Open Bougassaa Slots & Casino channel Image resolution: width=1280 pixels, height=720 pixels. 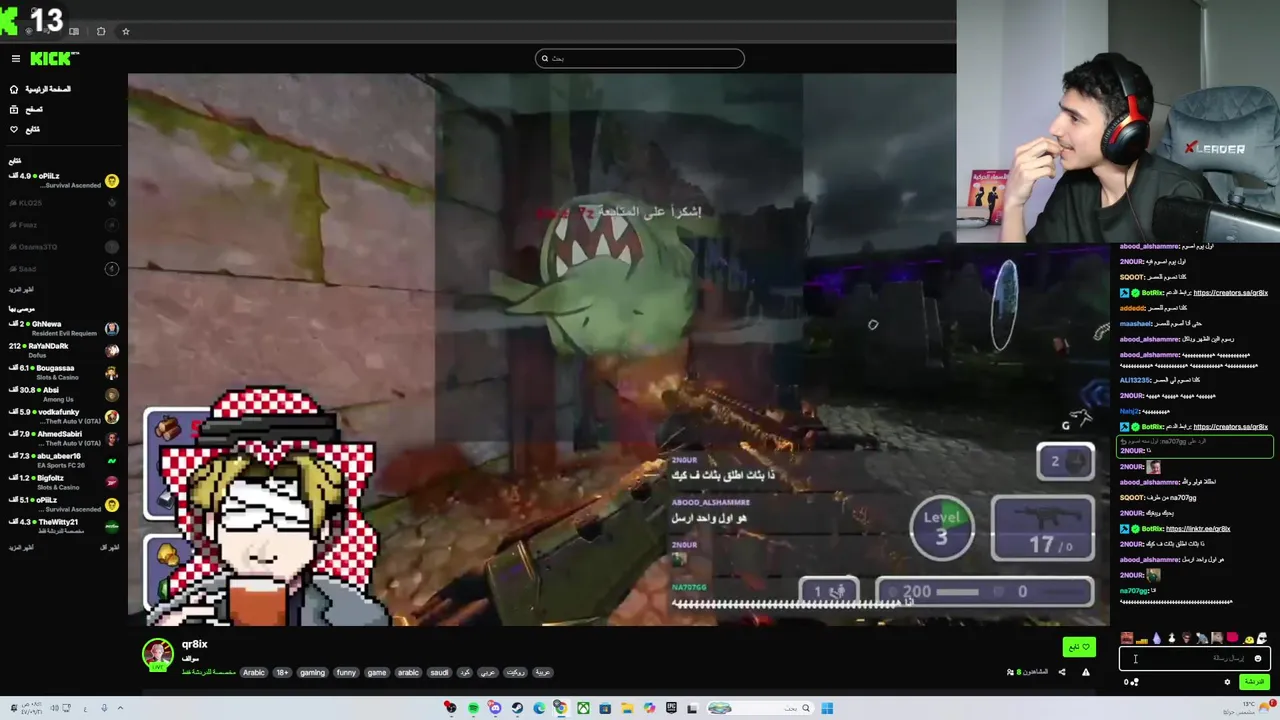[64, 372]
